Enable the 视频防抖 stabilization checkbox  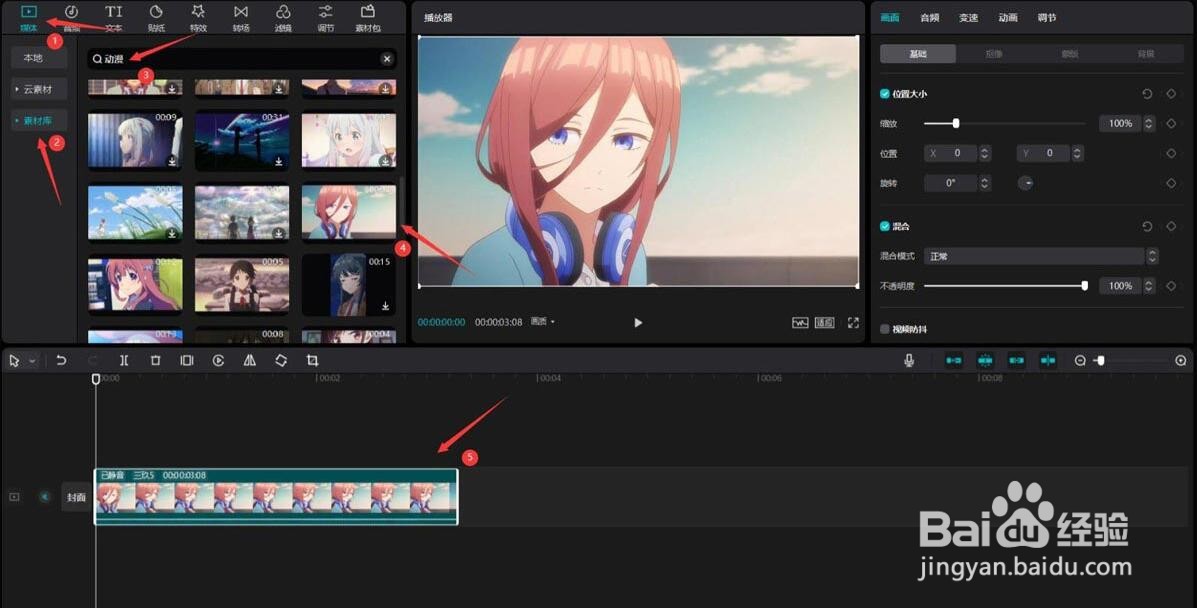(x=885, y=329)
